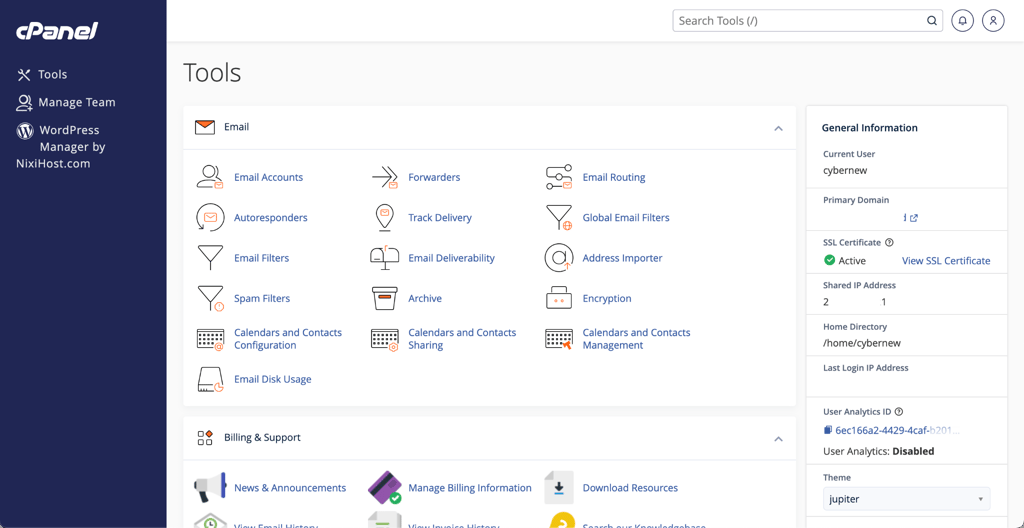1024x528 pixels.
Task: Click the Email Deliverability link
Action: [x=451, y=258]
